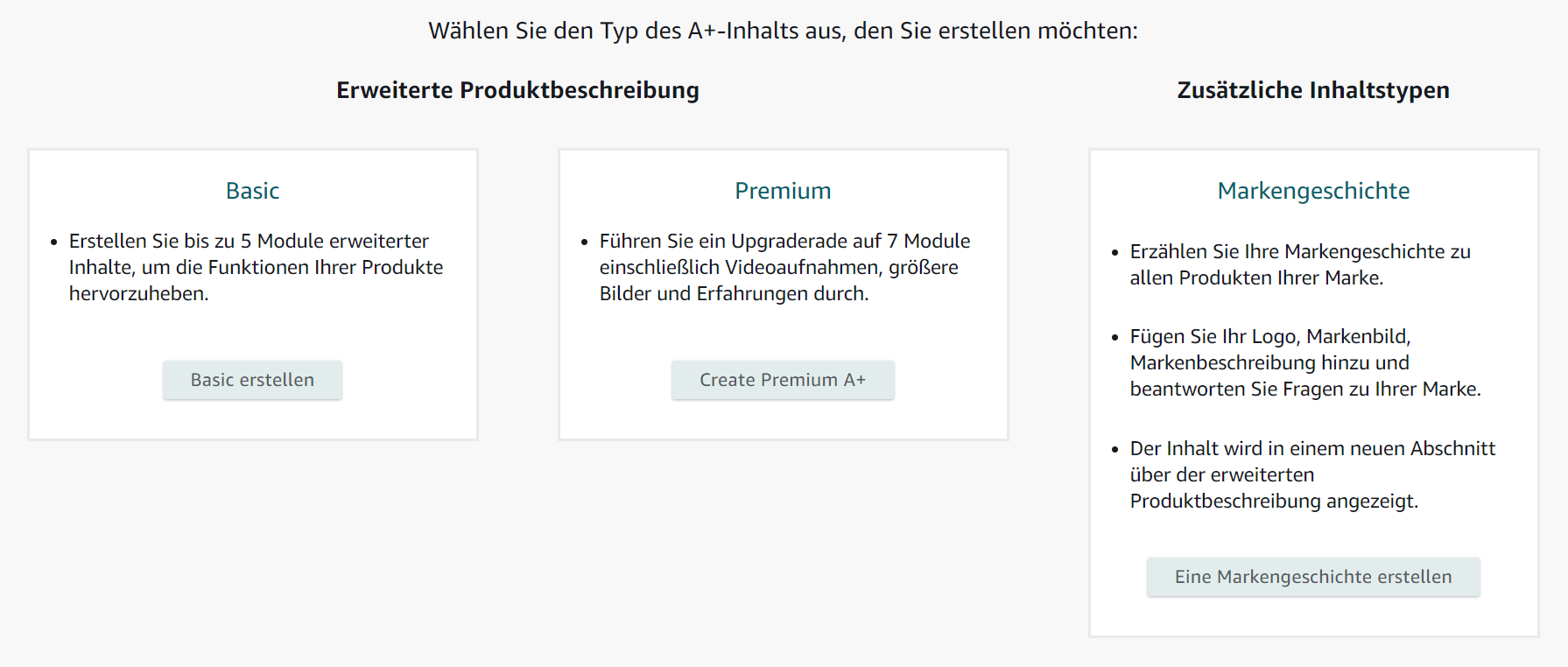Click the bullet dot before Erzählen Sie
1568x667 pixels.
[1115, 252]
